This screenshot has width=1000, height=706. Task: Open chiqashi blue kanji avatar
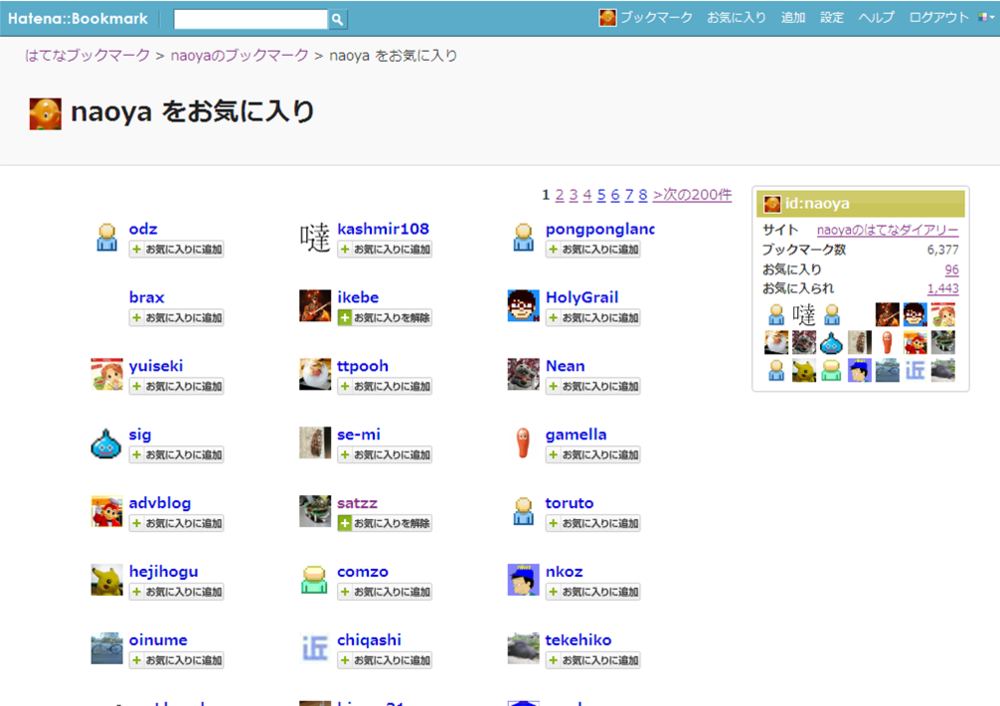click(x=315, y=648)
